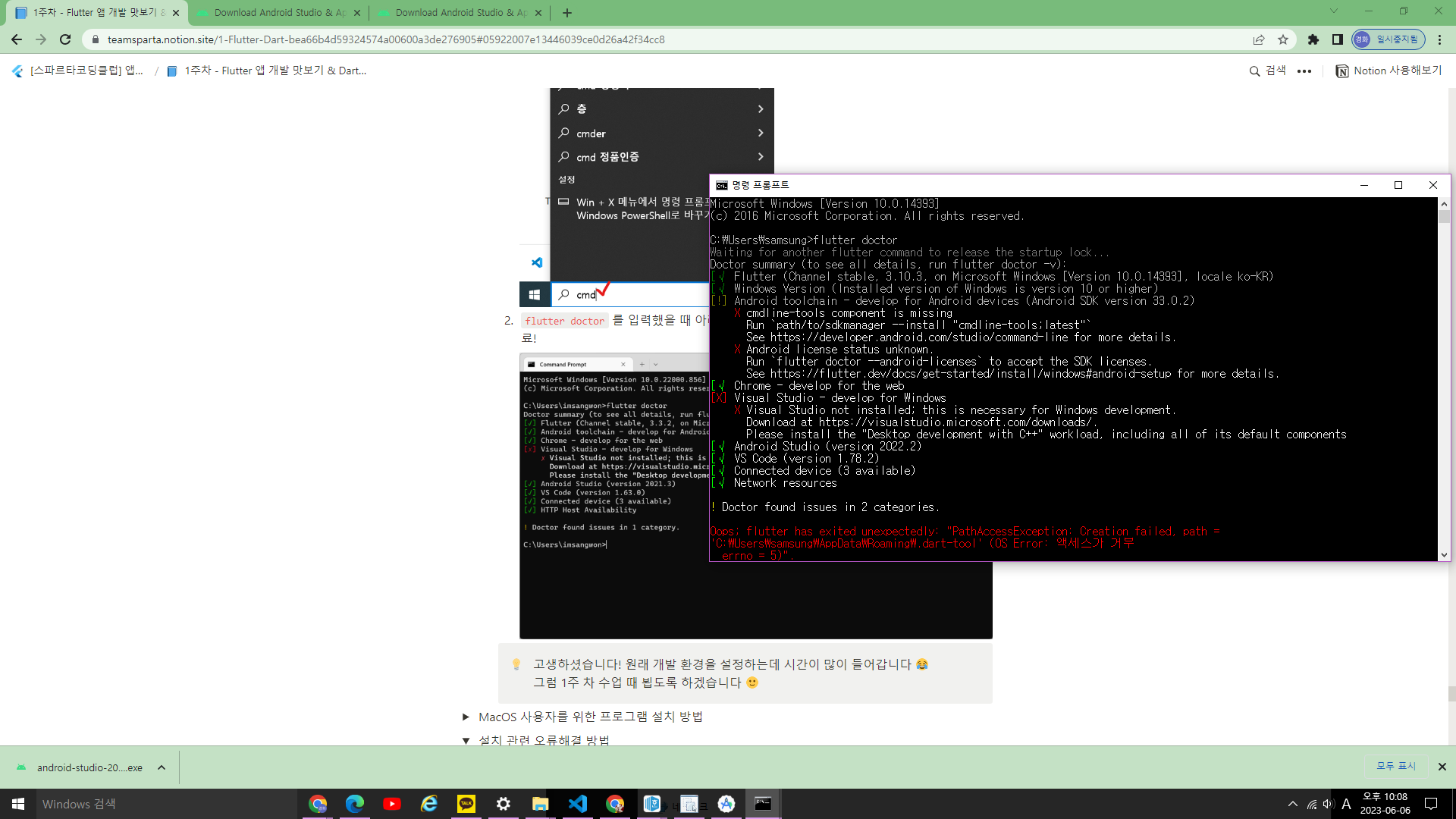Open YouTube from the taskbar

392,804
